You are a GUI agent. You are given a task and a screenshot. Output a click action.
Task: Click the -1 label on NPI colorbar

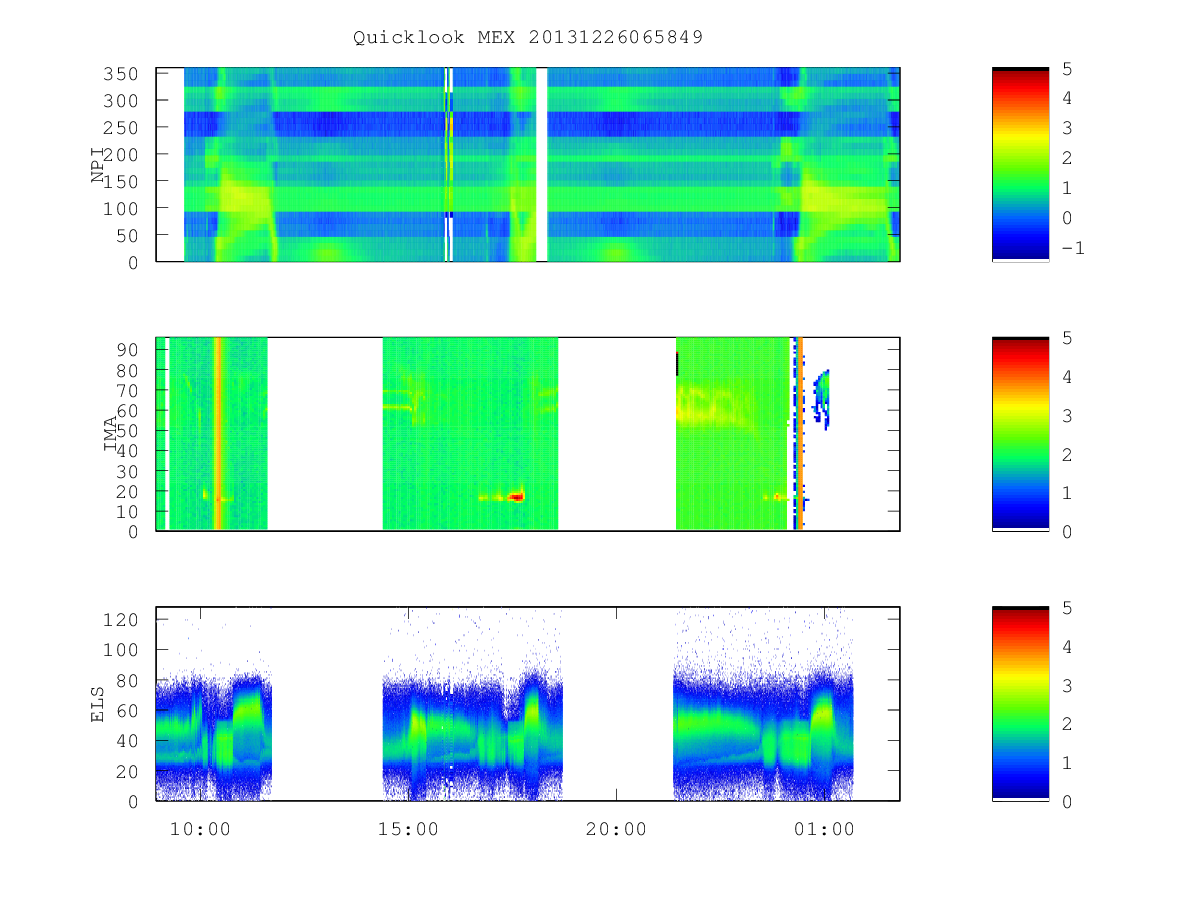(1073, 249)
